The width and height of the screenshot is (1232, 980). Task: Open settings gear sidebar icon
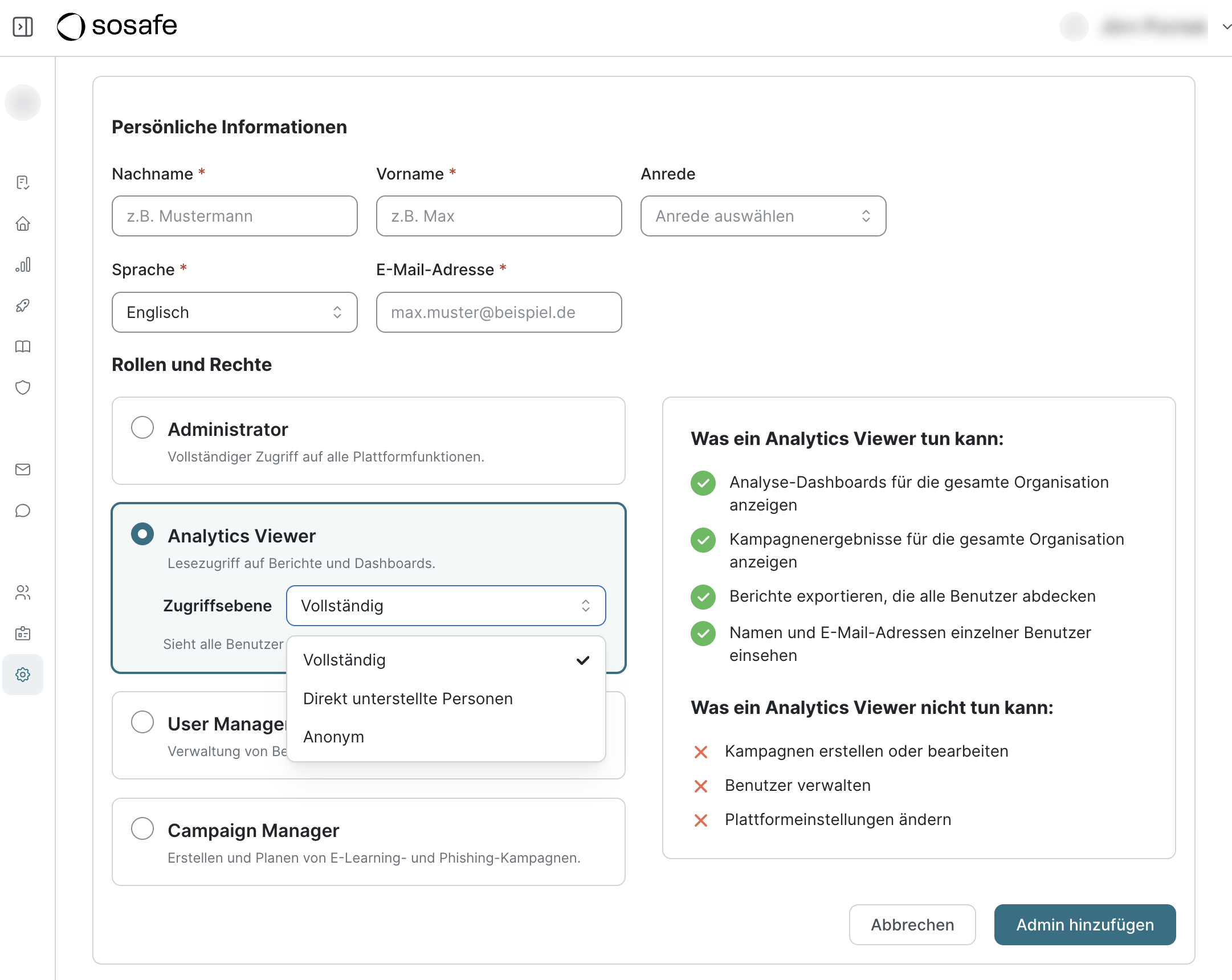pos(23,674)
